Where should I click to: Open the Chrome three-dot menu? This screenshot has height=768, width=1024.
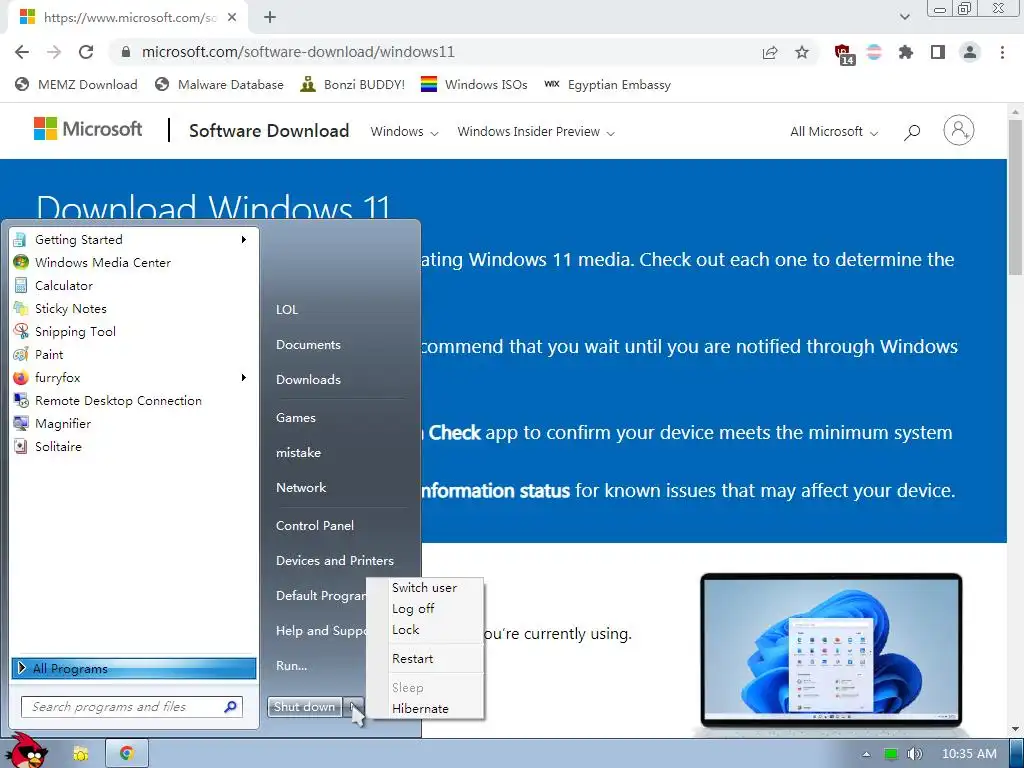click(1002, 52)
